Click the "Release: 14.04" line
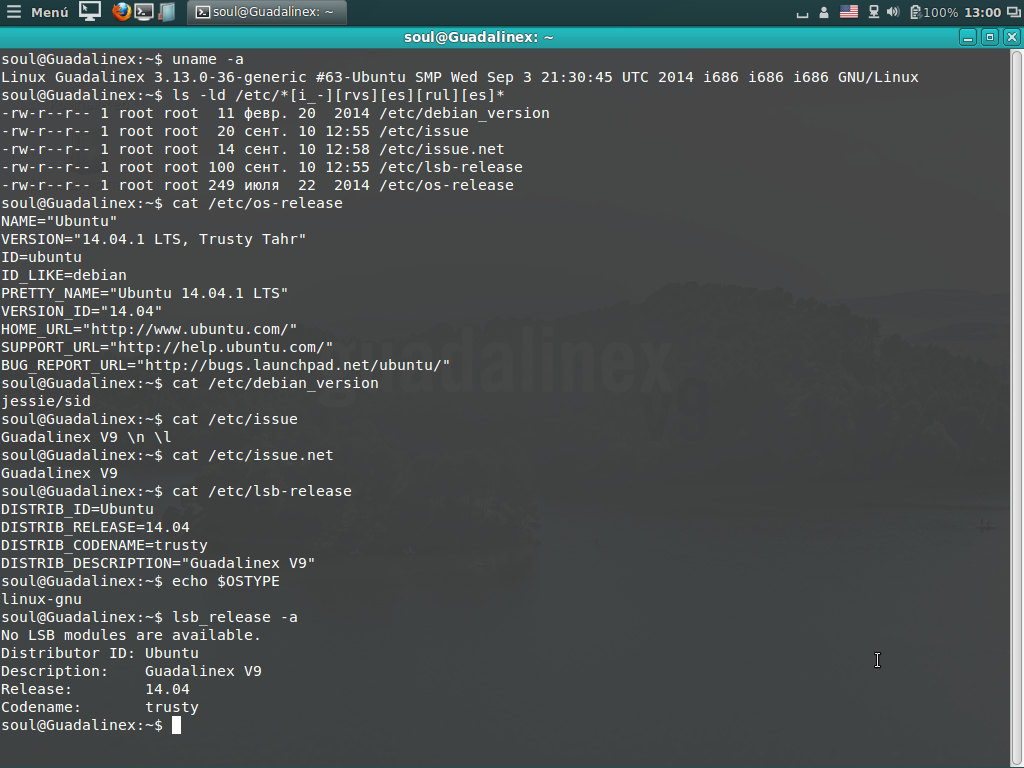 (x=95, y=689)
